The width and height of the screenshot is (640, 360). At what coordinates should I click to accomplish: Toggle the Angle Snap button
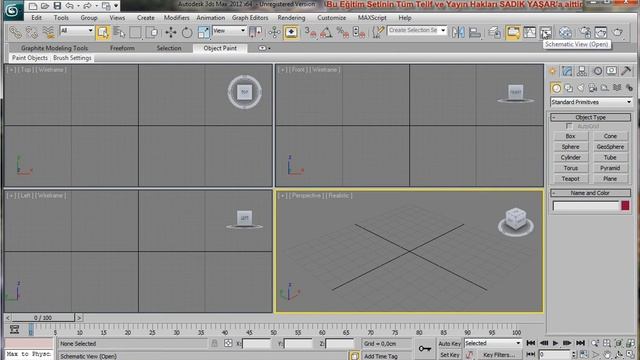(326, 32)
